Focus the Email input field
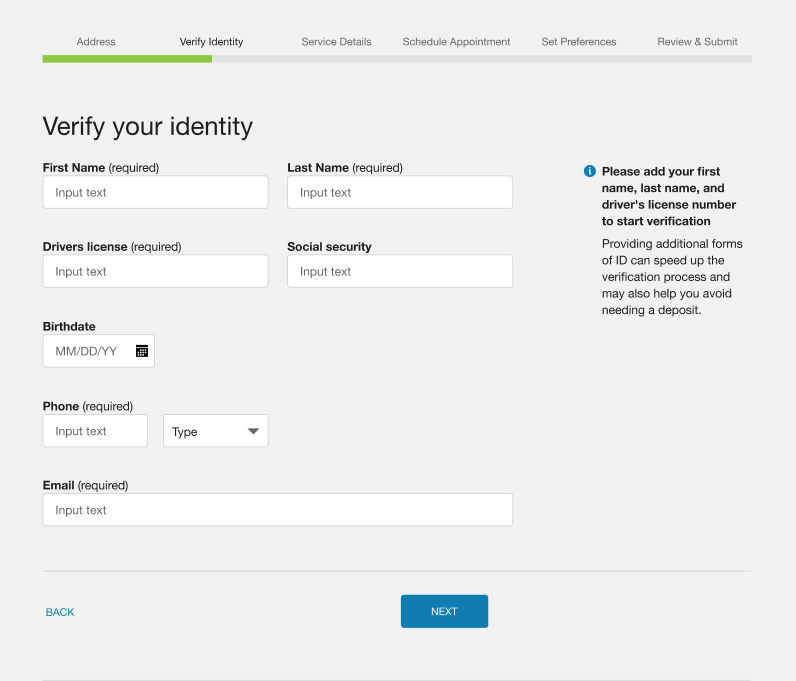The height and width of the screenshot is (681, 796). [277, 510]
